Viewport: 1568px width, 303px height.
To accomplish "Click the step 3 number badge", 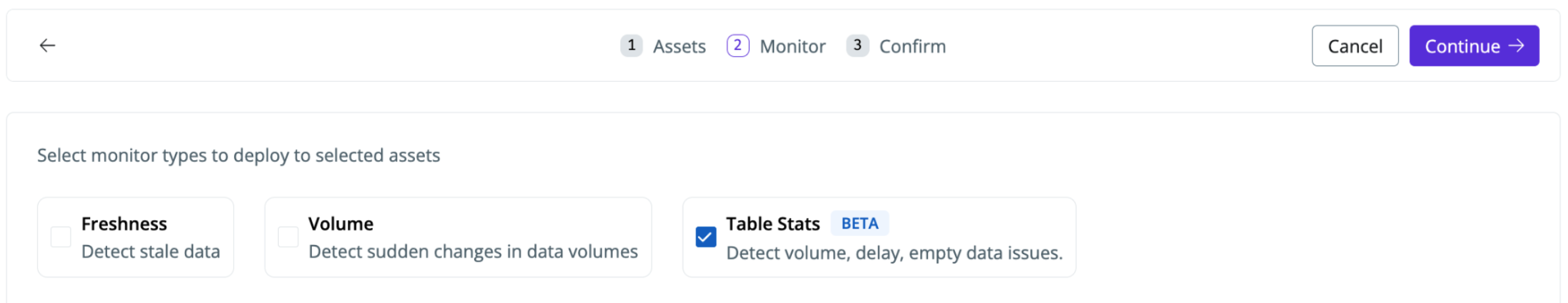I will click(857, 45).
